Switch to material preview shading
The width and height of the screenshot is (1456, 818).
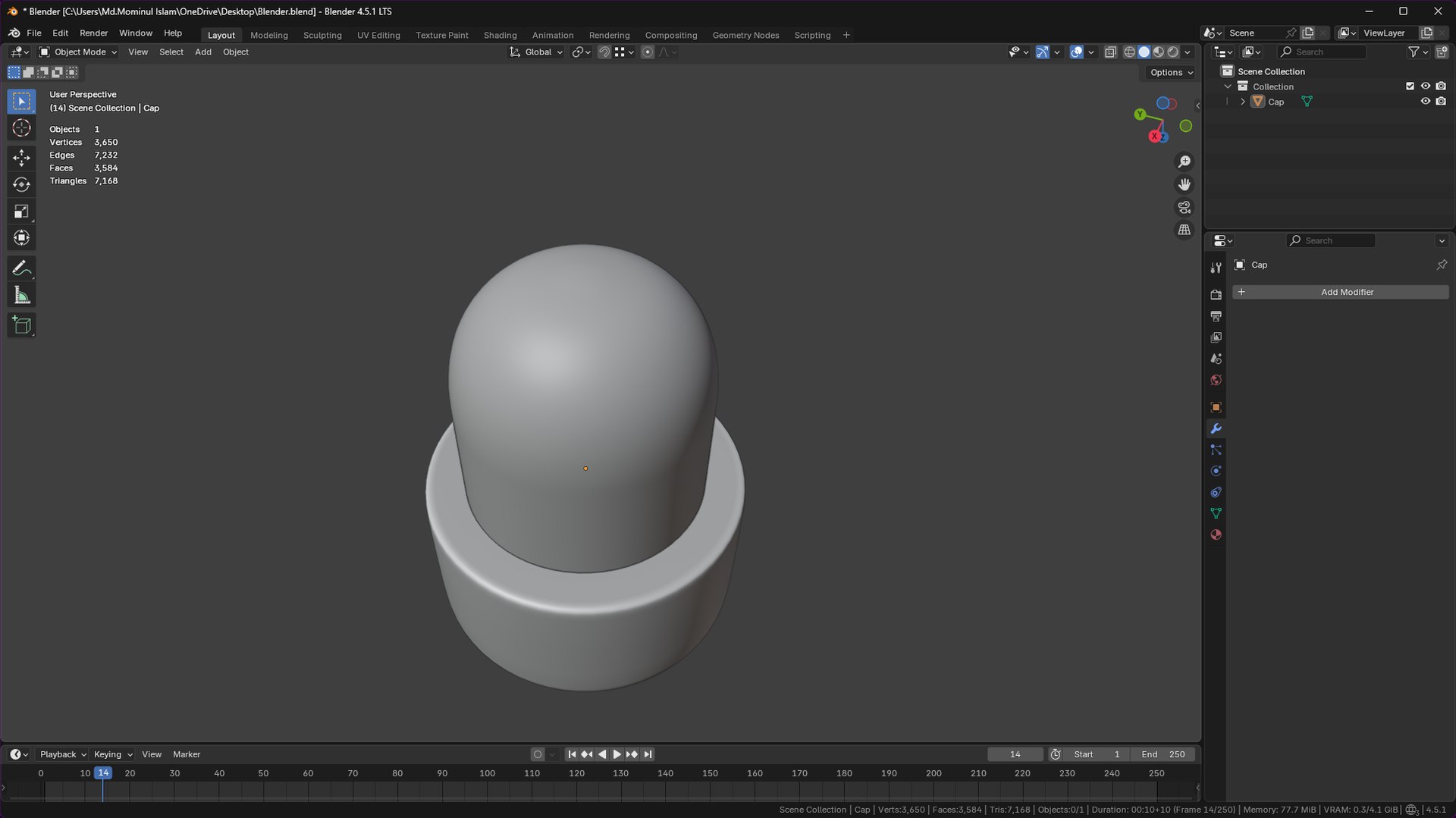(1158, 52)
